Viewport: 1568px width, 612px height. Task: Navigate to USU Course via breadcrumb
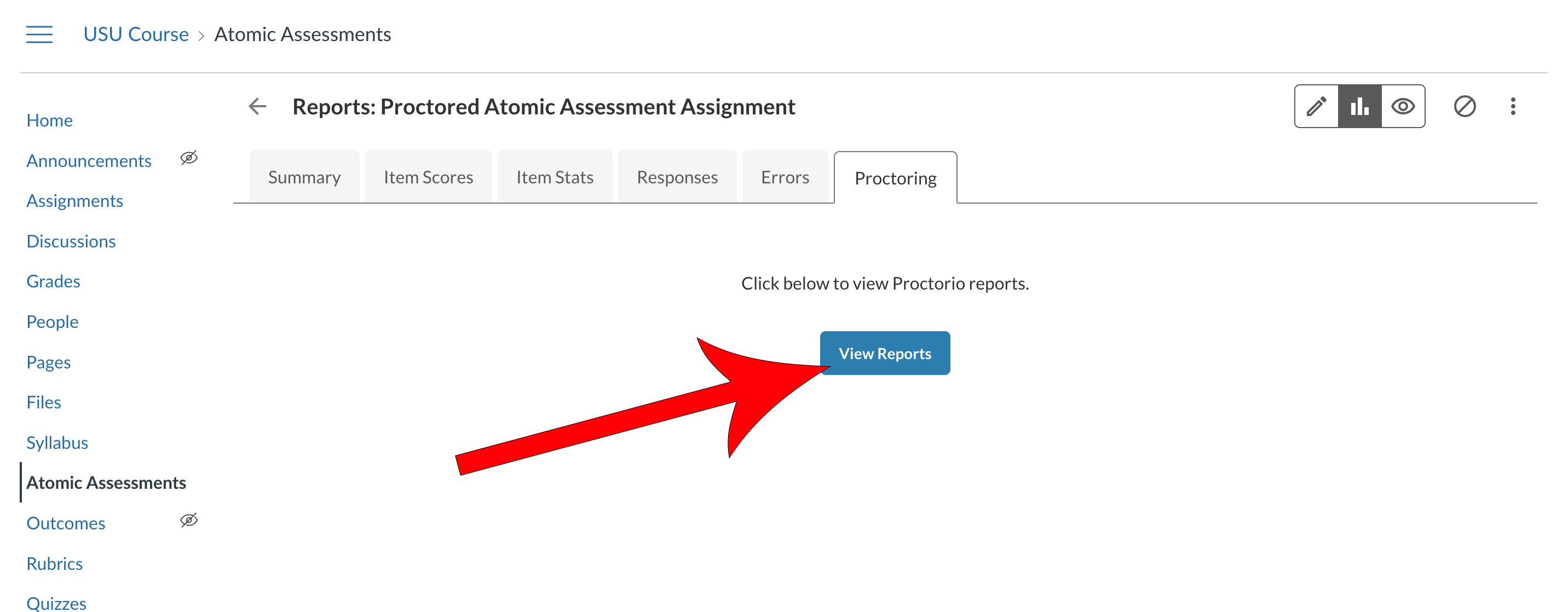tap(136, 34)
